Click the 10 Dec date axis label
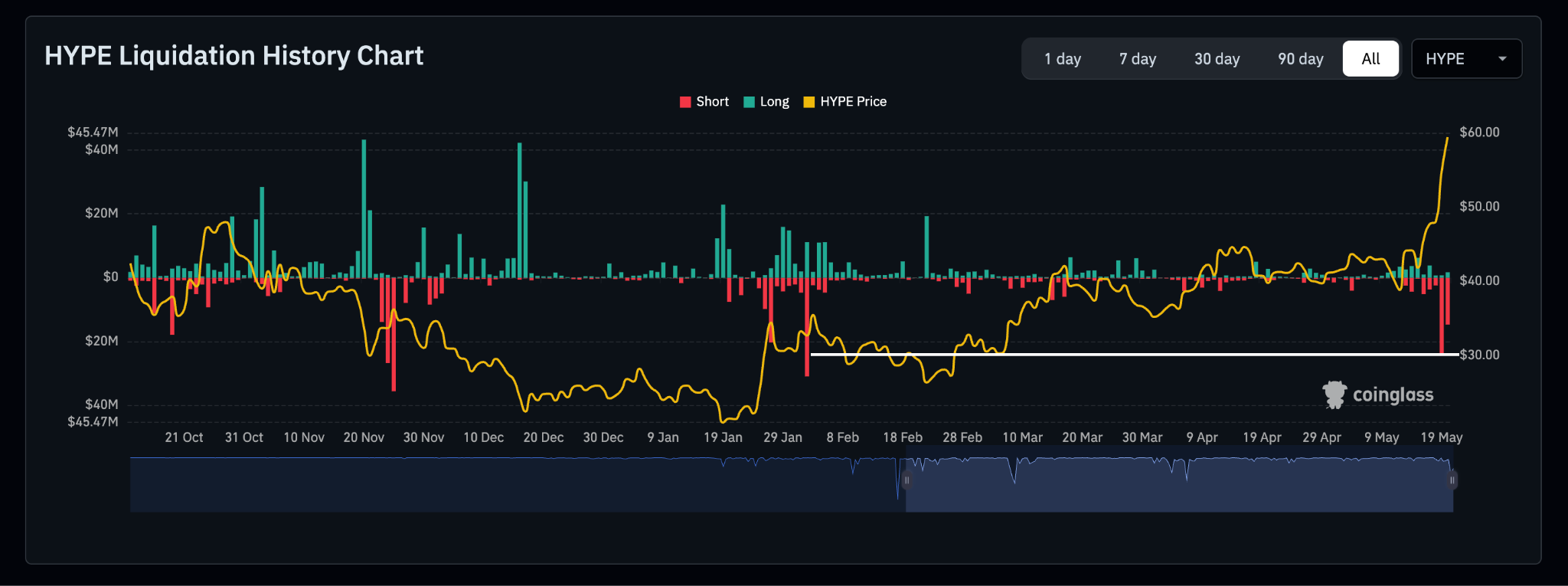This screenshot has width=1568, height=586. point(484,437)
